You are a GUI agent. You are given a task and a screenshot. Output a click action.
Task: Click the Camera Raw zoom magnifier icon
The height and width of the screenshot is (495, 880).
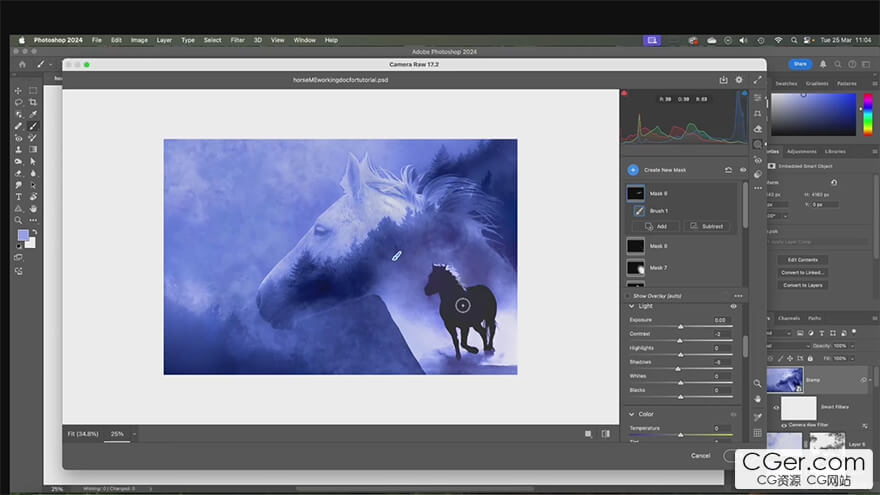click(757, 383)
